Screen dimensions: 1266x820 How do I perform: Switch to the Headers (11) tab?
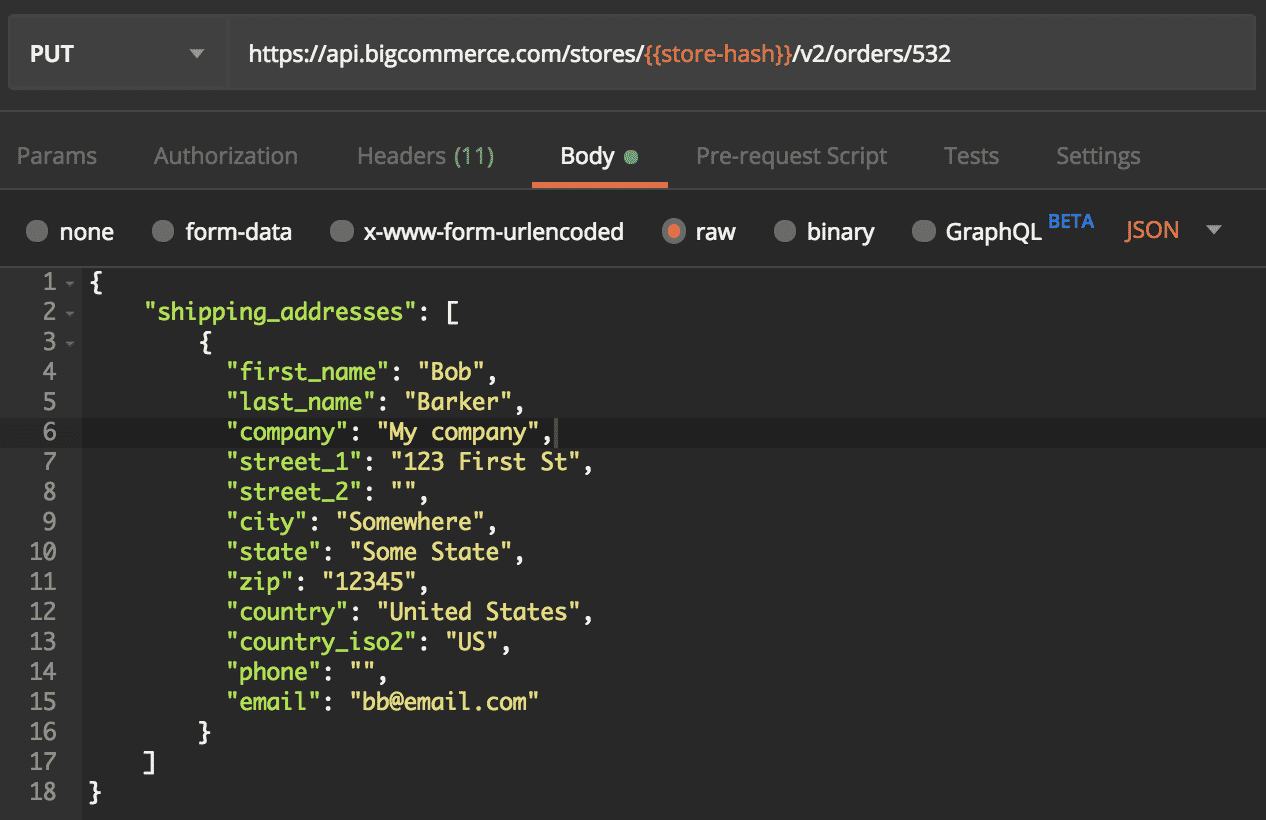click(x=425, y=156)
